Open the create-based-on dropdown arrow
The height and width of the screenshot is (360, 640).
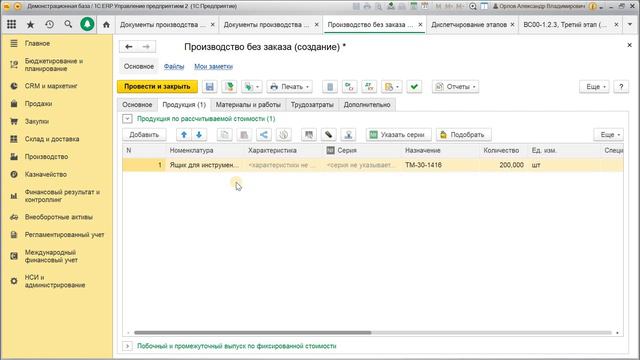tap(257, 87)
